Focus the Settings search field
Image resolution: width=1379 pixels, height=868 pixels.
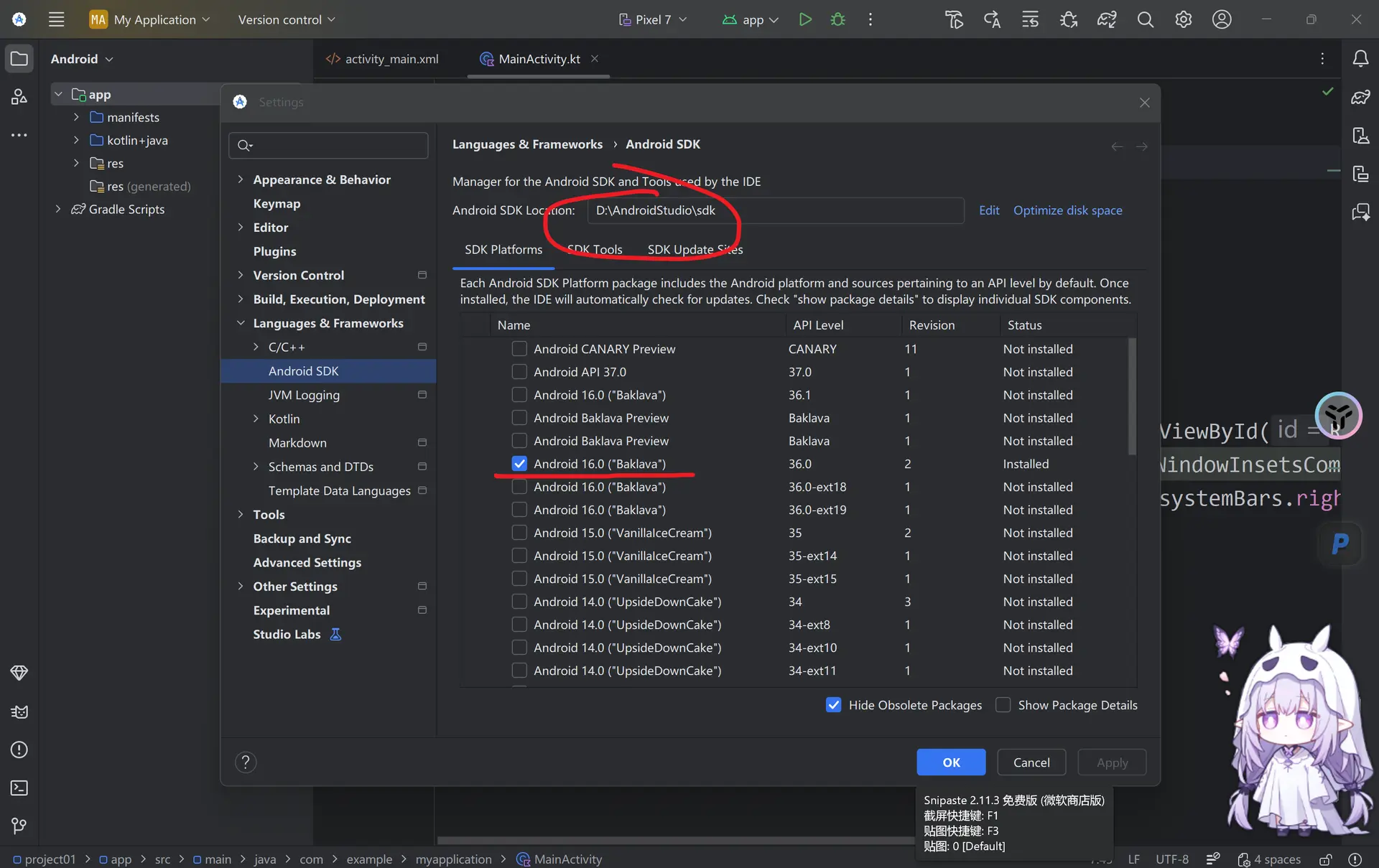coord(328,145)
